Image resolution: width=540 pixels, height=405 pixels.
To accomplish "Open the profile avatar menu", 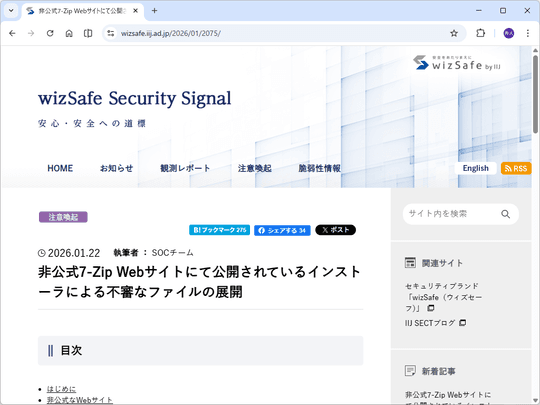I will 509,33.
